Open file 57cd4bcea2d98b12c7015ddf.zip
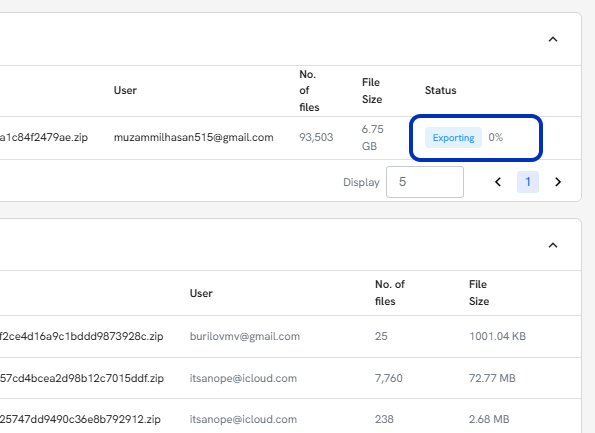The image size is (595, 433). tap(82, 378)
